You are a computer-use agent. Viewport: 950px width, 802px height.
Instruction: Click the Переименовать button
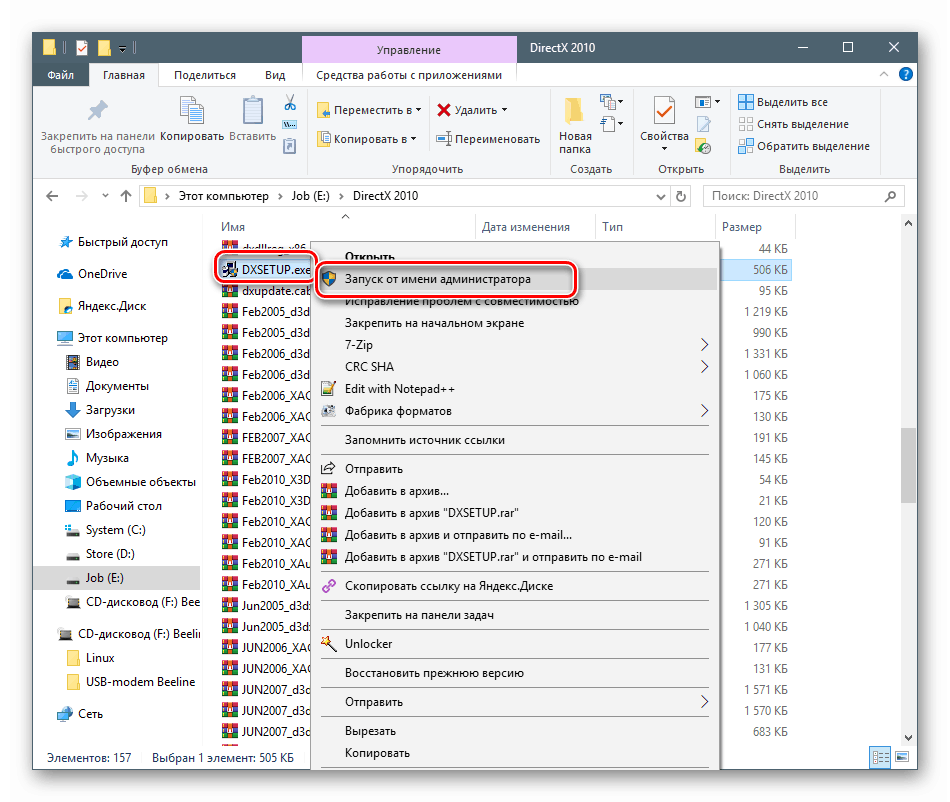click(488, 139)
